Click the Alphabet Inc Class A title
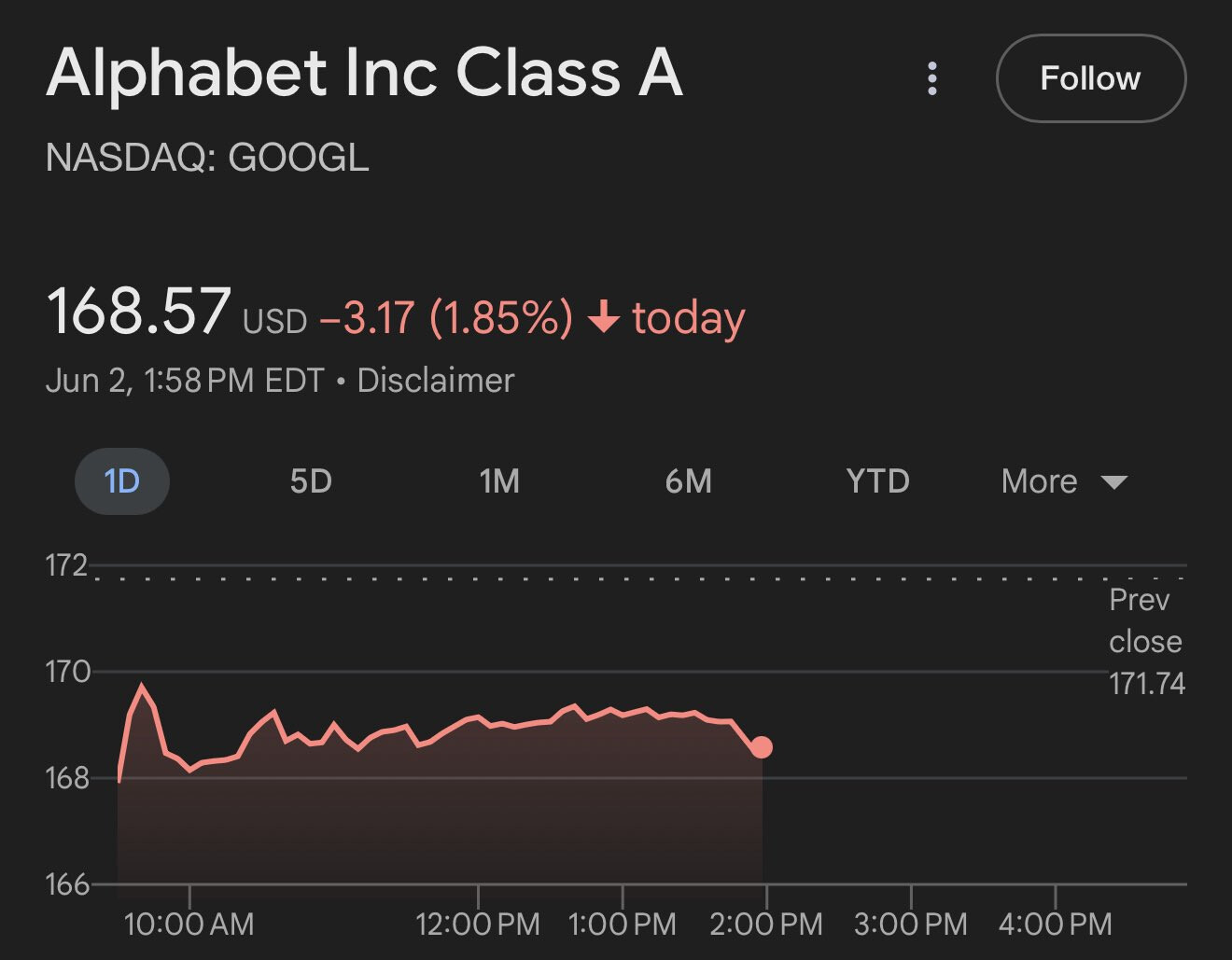Viewport: 1232px width, 960px height. tap(365, 72)
